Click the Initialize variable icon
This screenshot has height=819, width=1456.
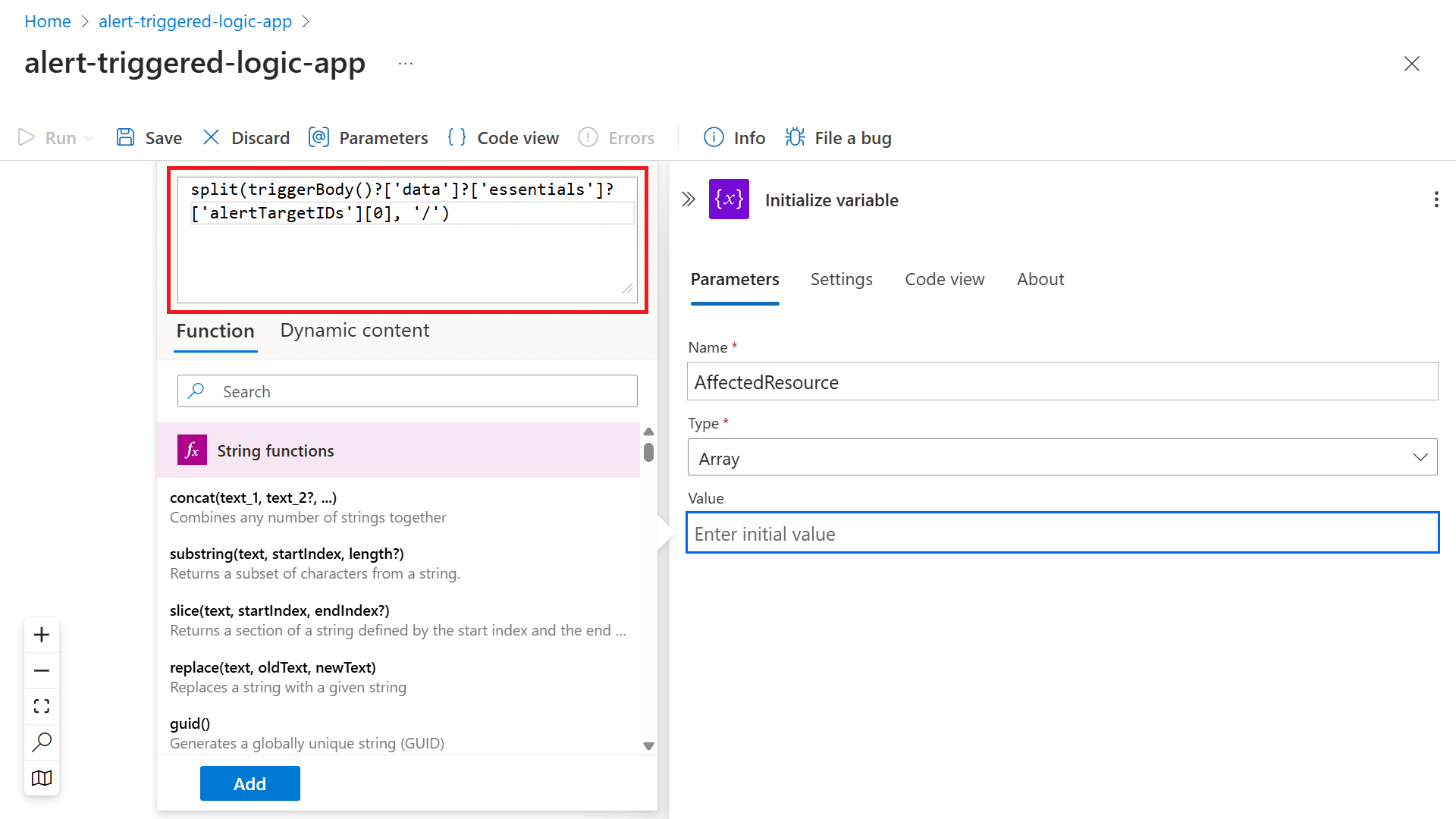pyautogui.click(x=729, y=199)
